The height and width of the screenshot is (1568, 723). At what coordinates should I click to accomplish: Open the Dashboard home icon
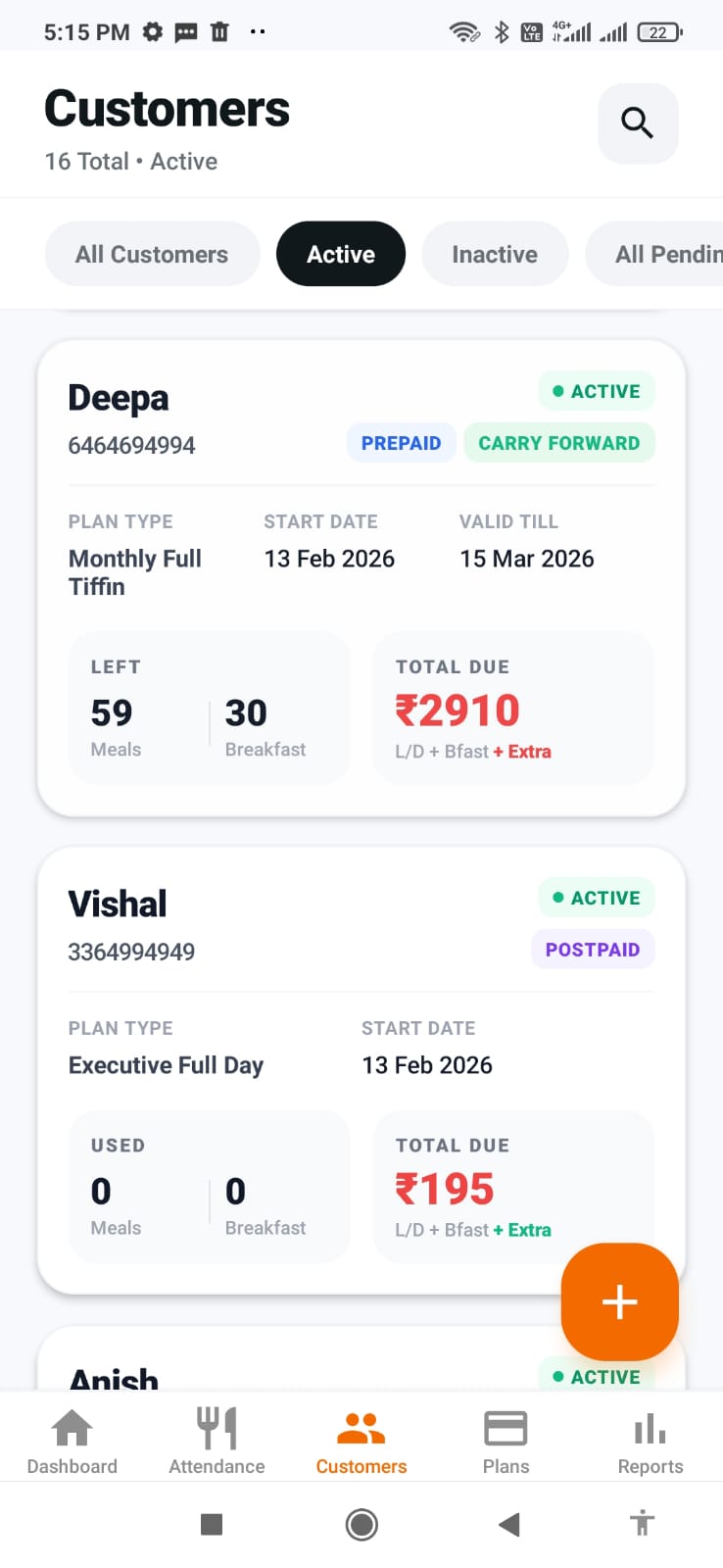click(72, 1429)
